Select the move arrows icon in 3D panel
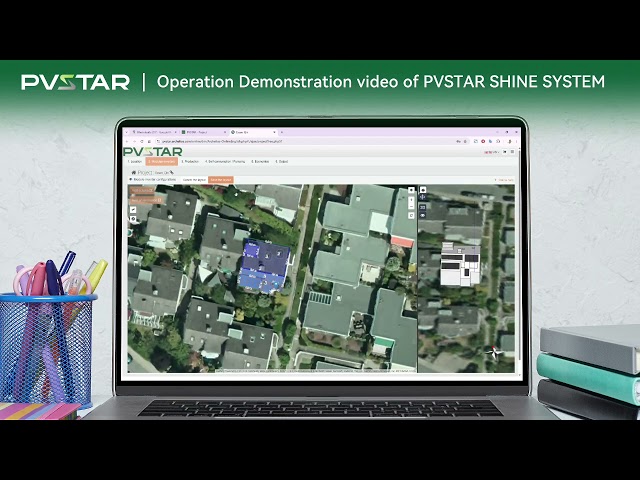This screenshot has height=480, width=640. coord(423,197)
